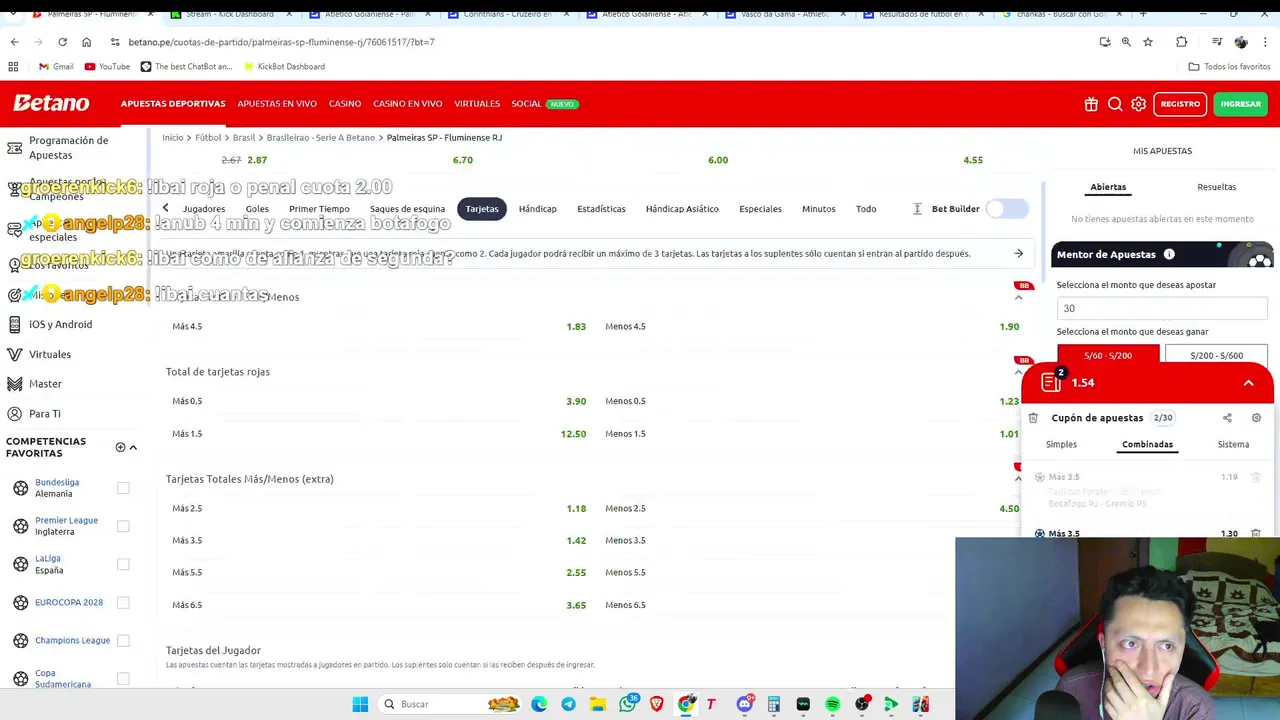
Task: Delete the Más 3.5 bet at 1.30 odds
Action: [x=1256, y=533]
